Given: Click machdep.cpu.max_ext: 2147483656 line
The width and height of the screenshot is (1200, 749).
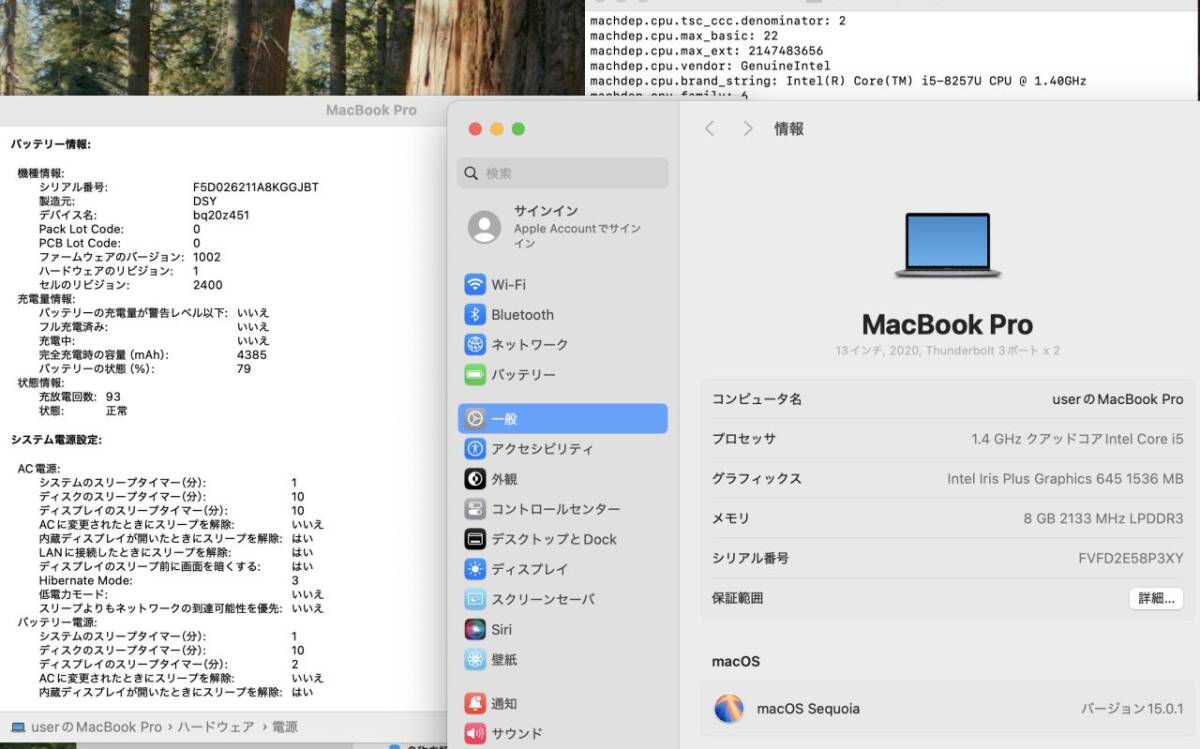Looking at the screenshot, I should [707, 51].
